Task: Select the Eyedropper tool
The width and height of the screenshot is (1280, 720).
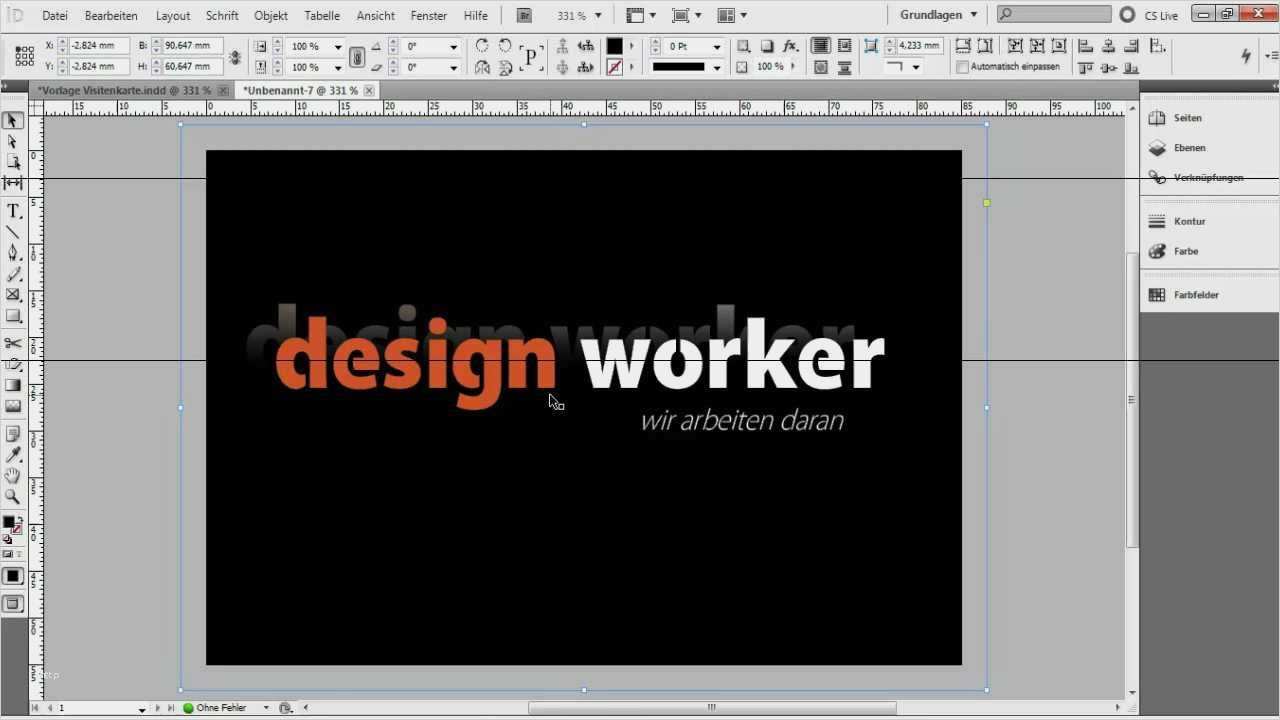Action: (13, 454)
